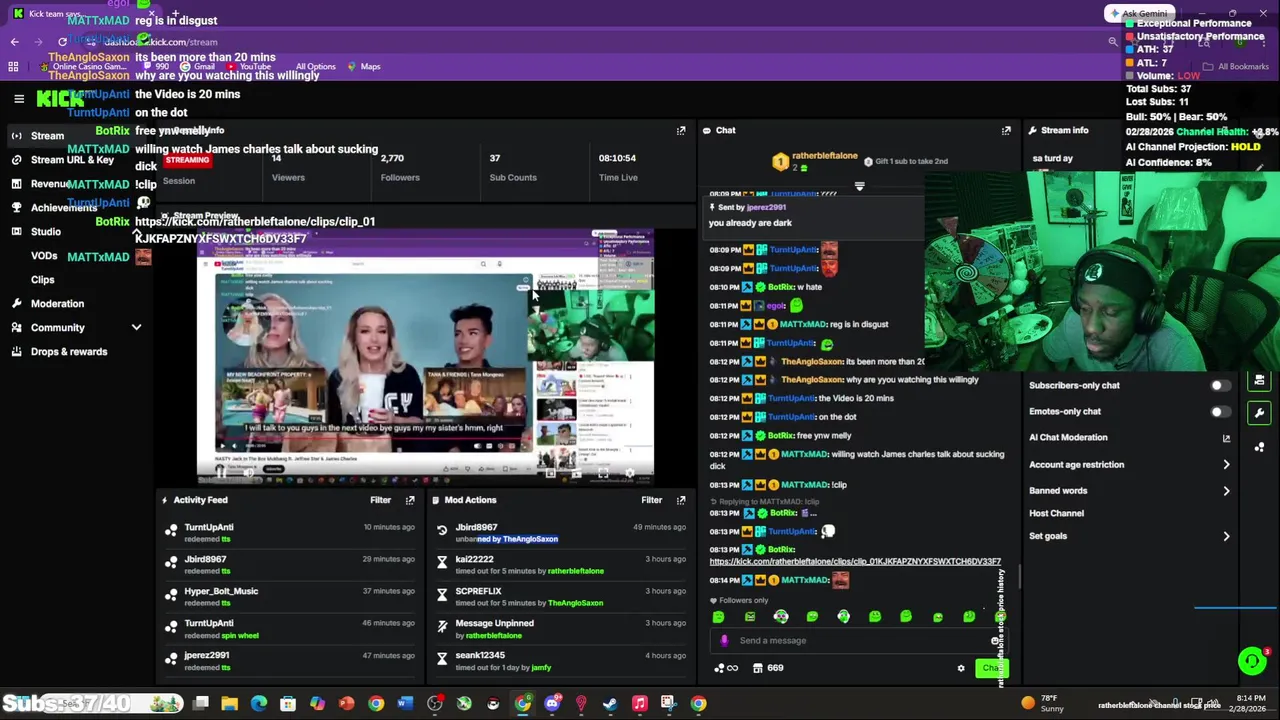Open Steam from the taskbar

point(610,704)
